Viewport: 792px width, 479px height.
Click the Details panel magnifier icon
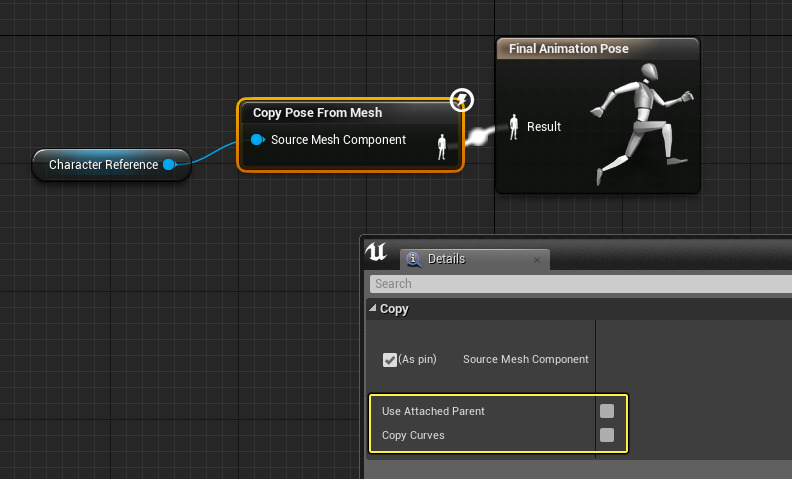[414, 259]
